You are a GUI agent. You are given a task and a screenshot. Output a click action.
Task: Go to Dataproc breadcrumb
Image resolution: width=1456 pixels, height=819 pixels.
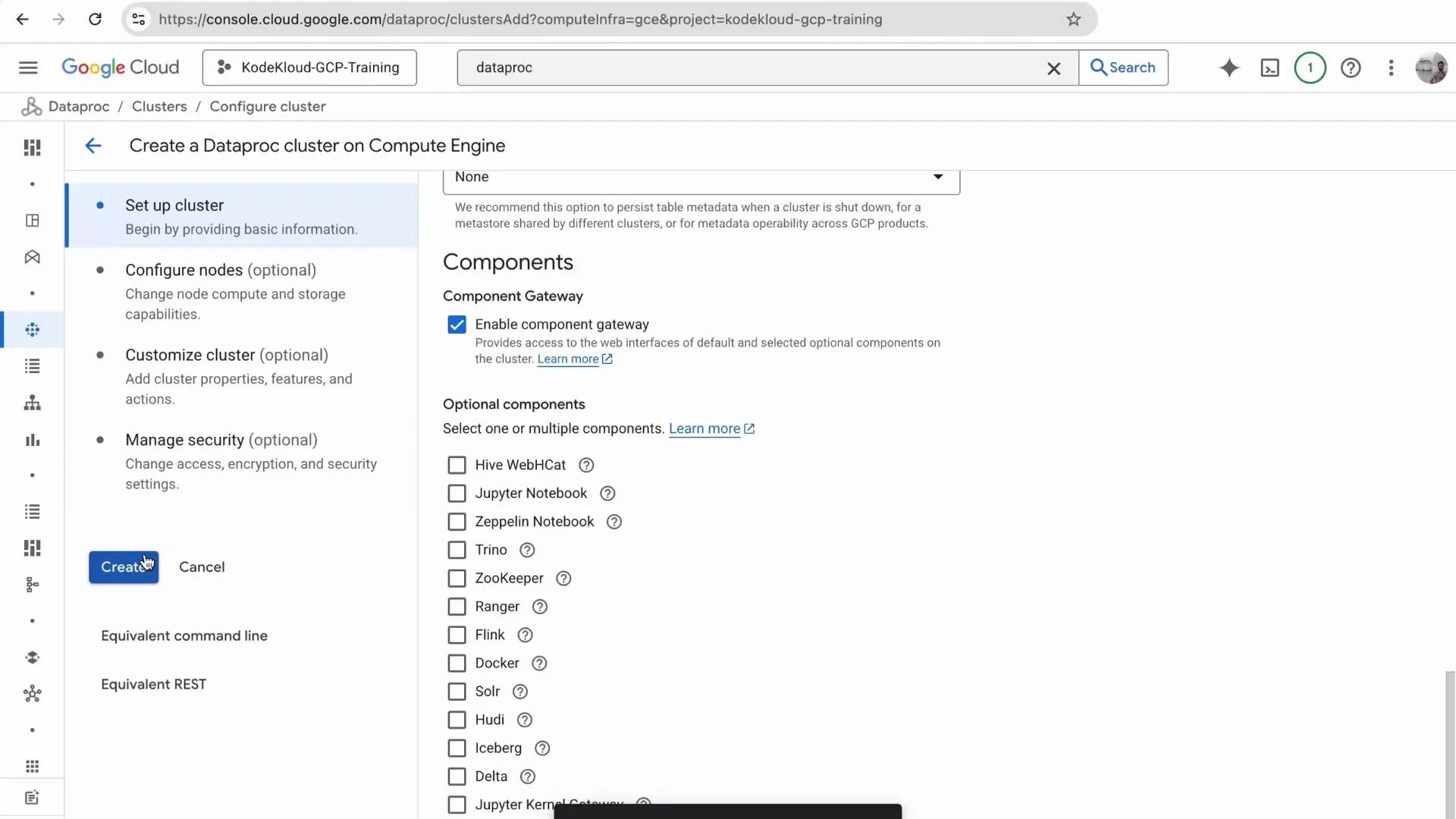click(x=79, y=106)
